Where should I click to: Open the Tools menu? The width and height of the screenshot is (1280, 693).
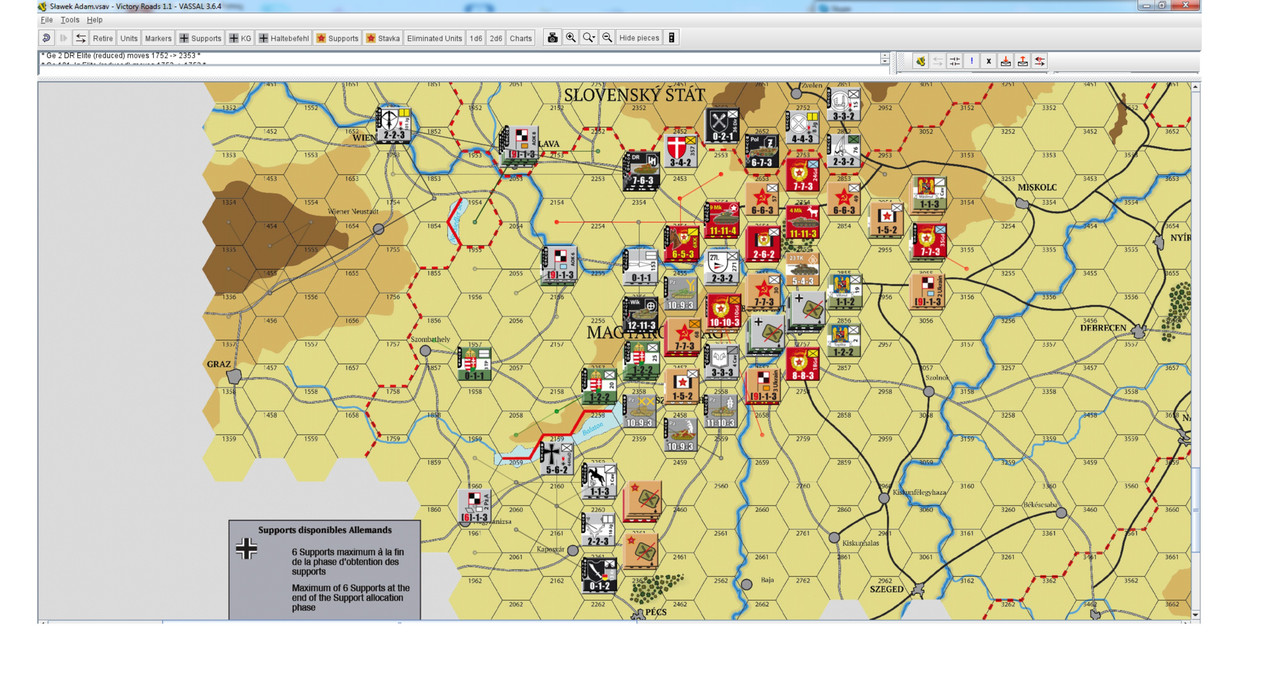tap(69, 20)
